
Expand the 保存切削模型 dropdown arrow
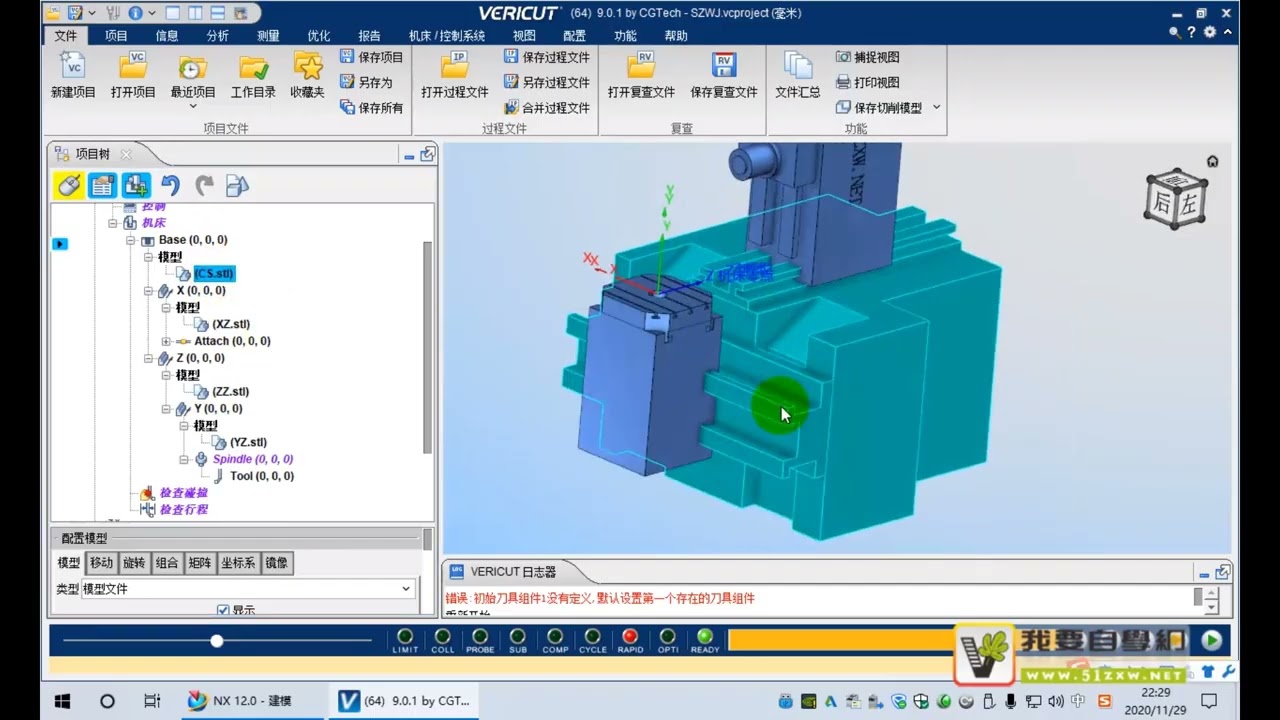click(x=937, y=107)
